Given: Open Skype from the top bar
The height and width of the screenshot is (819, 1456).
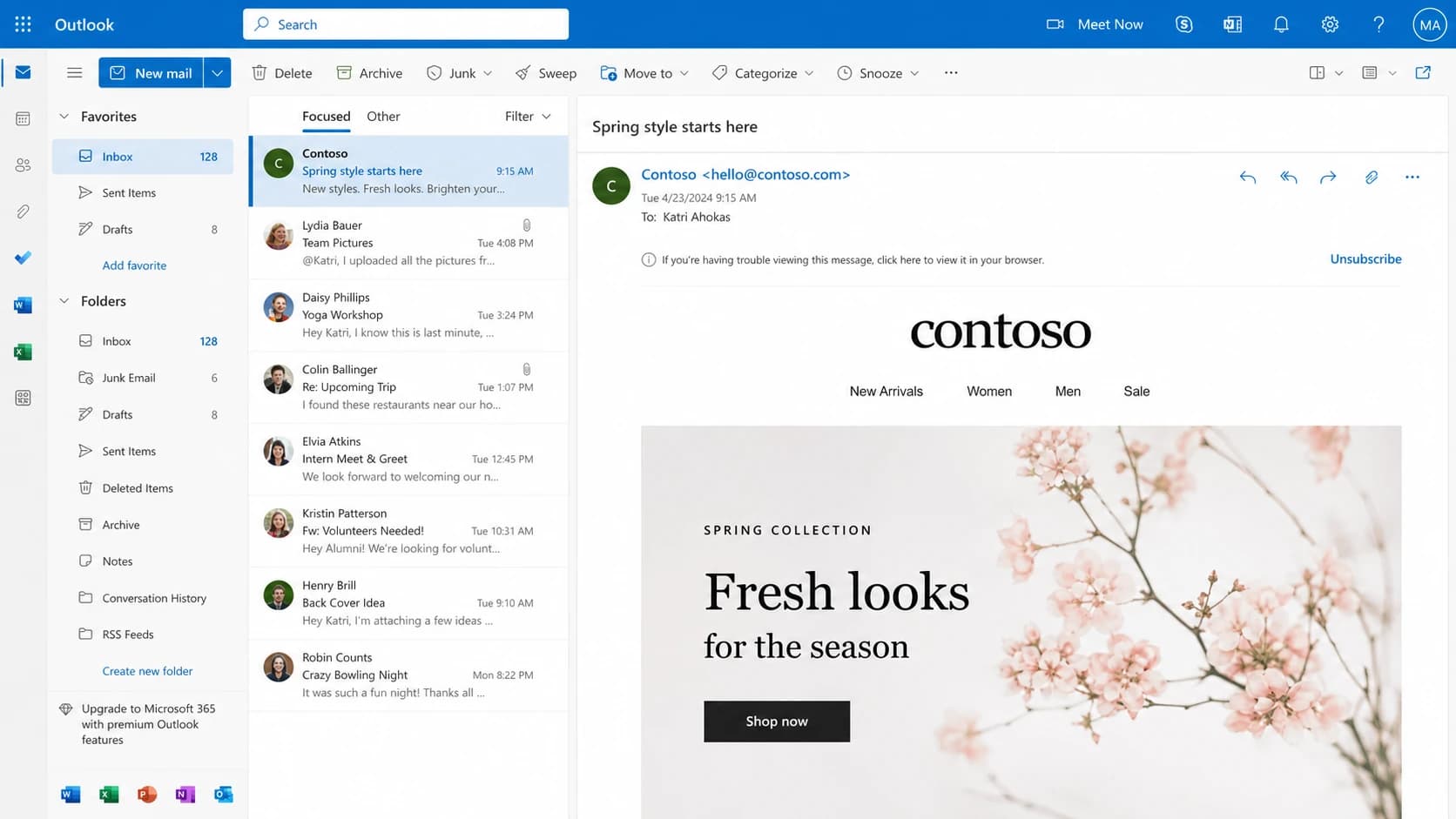Looking at the screenshot, I should click(1184, 24).
